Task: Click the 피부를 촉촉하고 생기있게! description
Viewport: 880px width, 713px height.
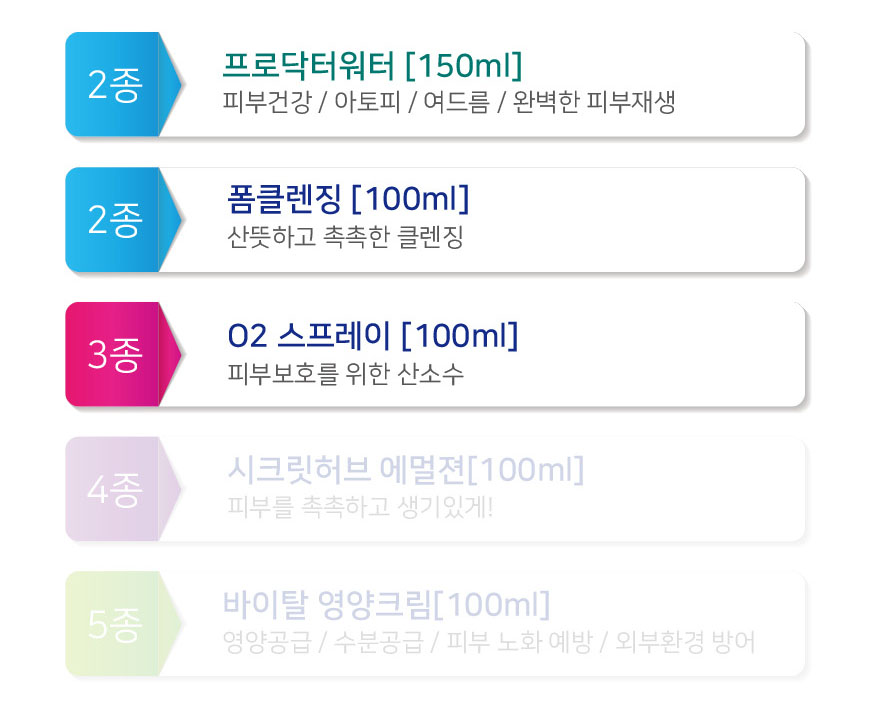Action: tap(360, 507)
